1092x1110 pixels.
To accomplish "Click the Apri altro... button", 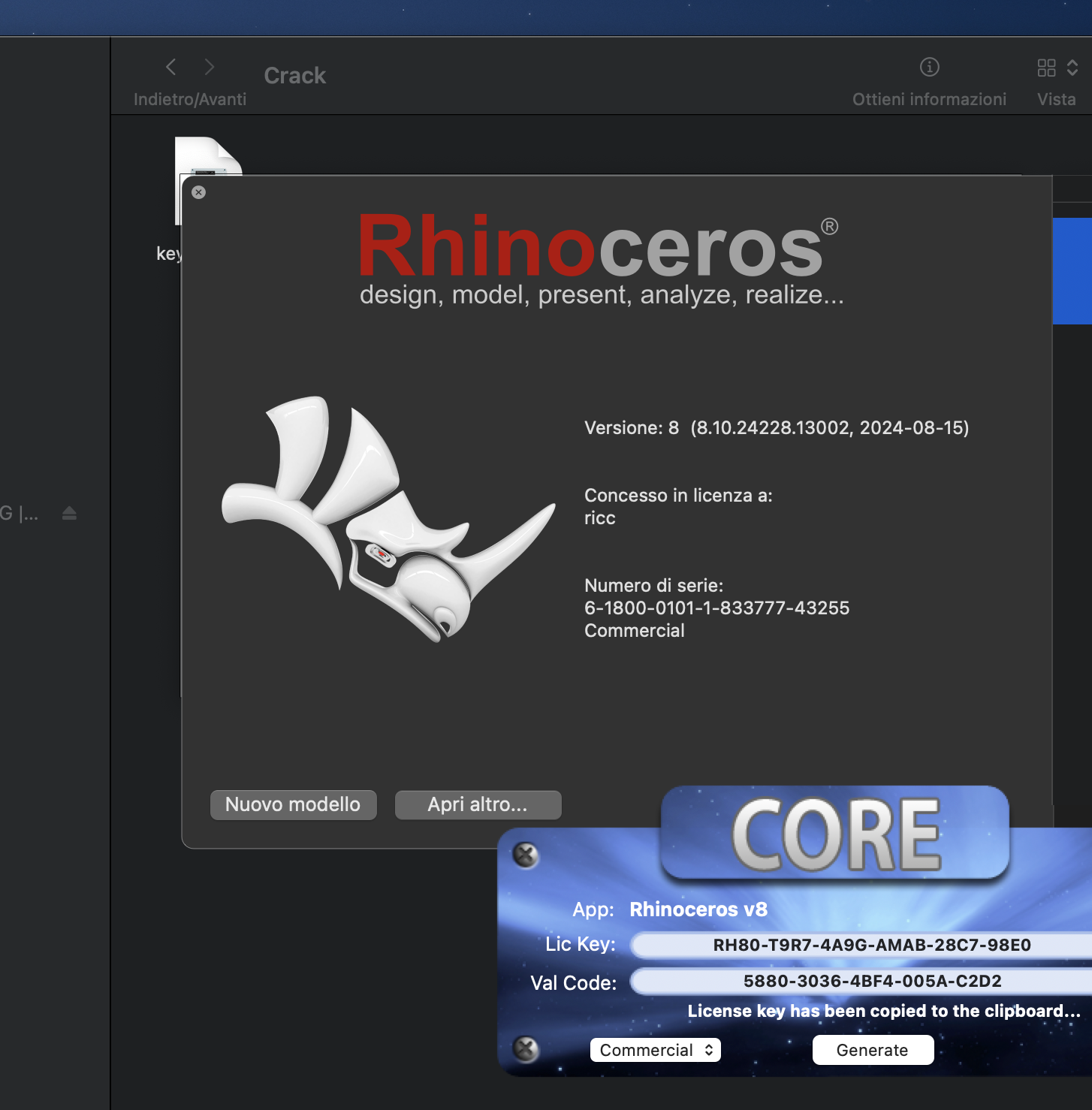I will [478, 804].
